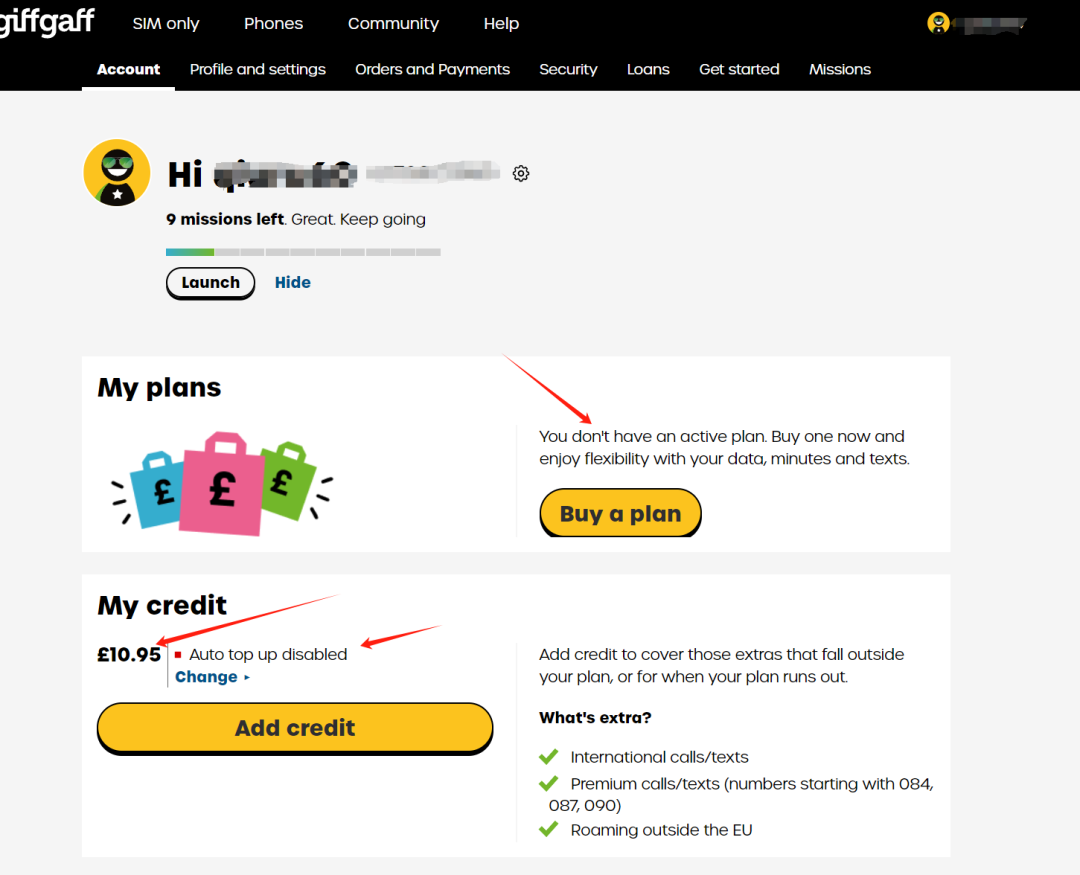Open settings gear next to username

[x=521, y=174]
